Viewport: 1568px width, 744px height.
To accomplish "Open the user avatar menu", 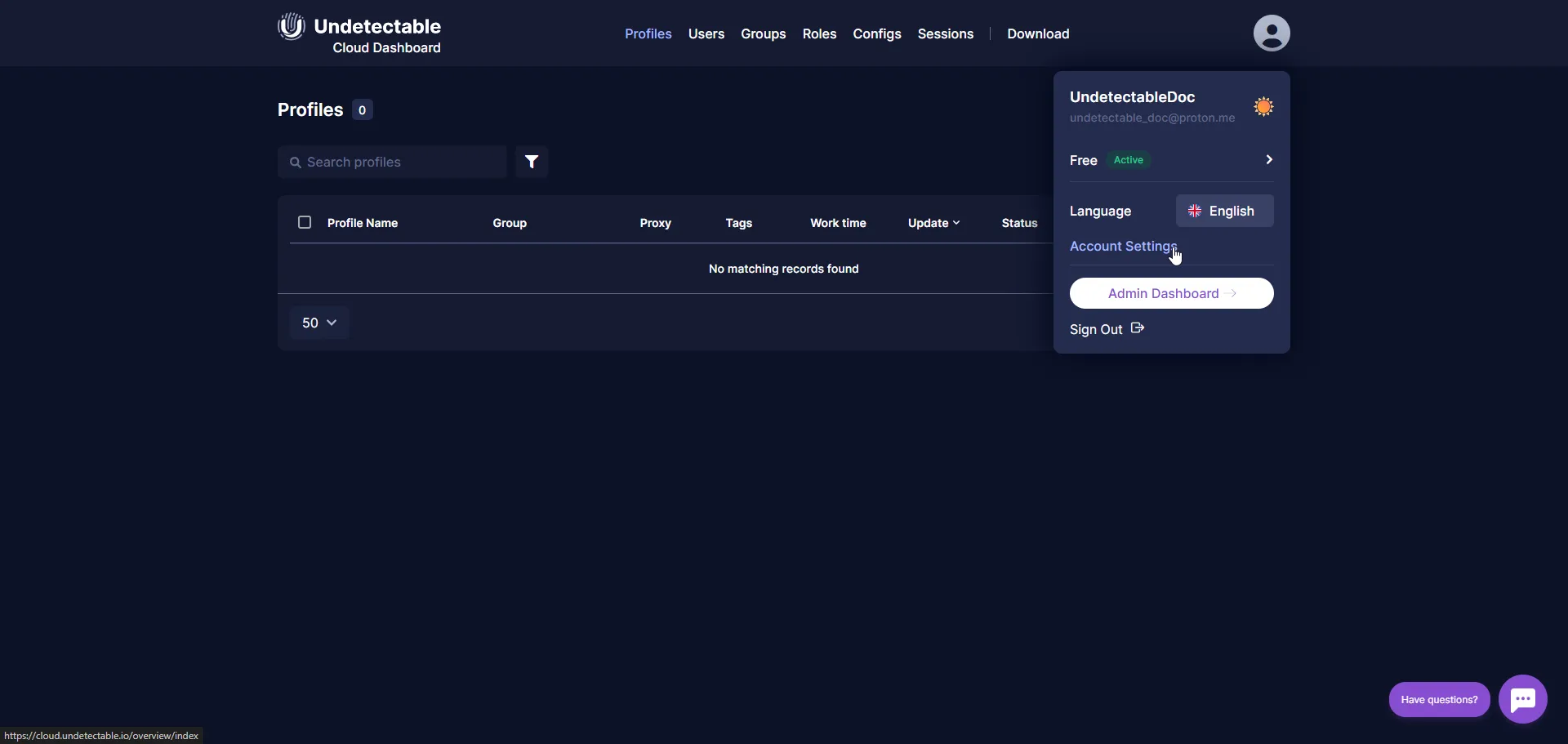I will pyautogui.click(x=1272, y=33).
